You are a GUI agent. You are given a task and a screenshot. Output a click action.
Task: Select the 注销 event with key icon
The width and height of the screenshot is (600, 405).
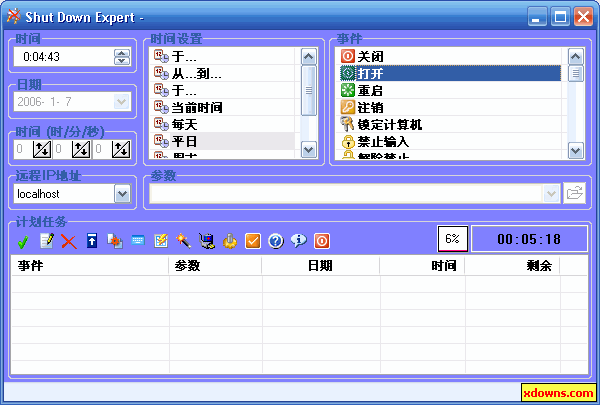450,108
